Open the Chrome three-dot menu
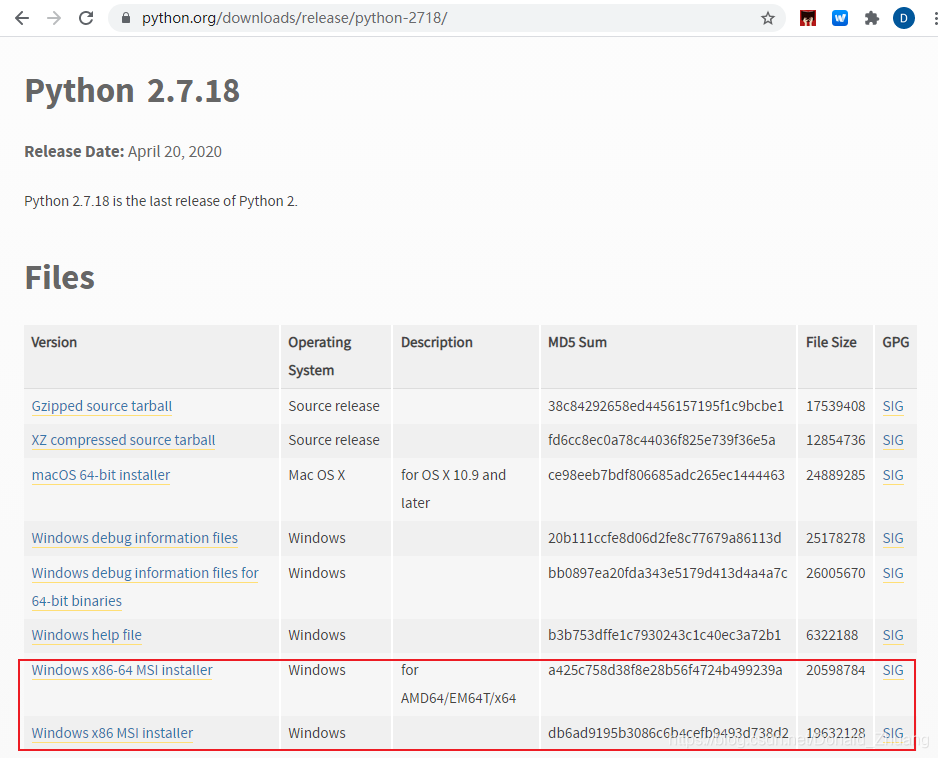The width and height of the screenshot is (938, 758). (935, 19)
